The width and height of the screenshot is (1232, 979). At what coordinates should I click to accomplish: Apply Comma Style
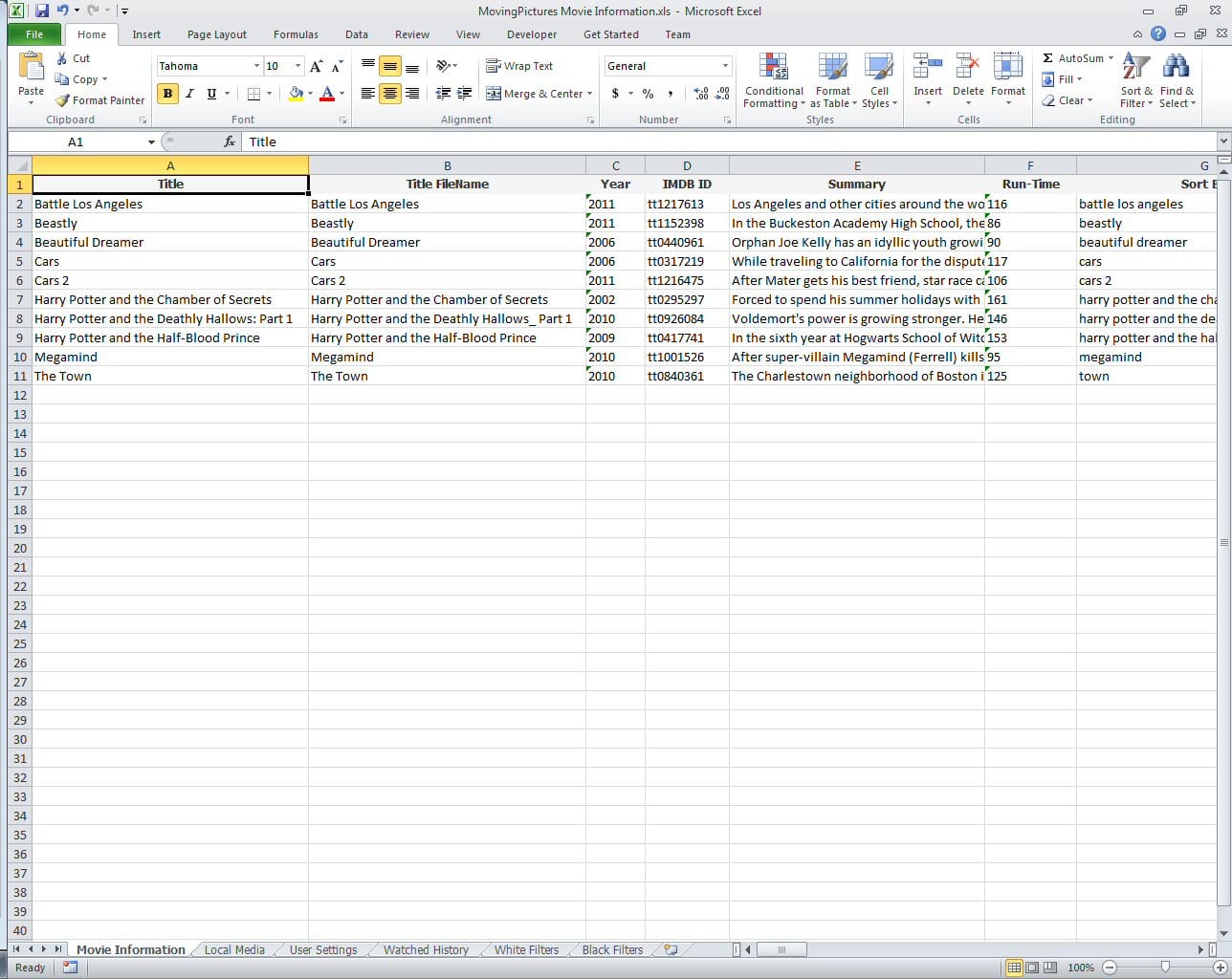(x=671, y=94)
